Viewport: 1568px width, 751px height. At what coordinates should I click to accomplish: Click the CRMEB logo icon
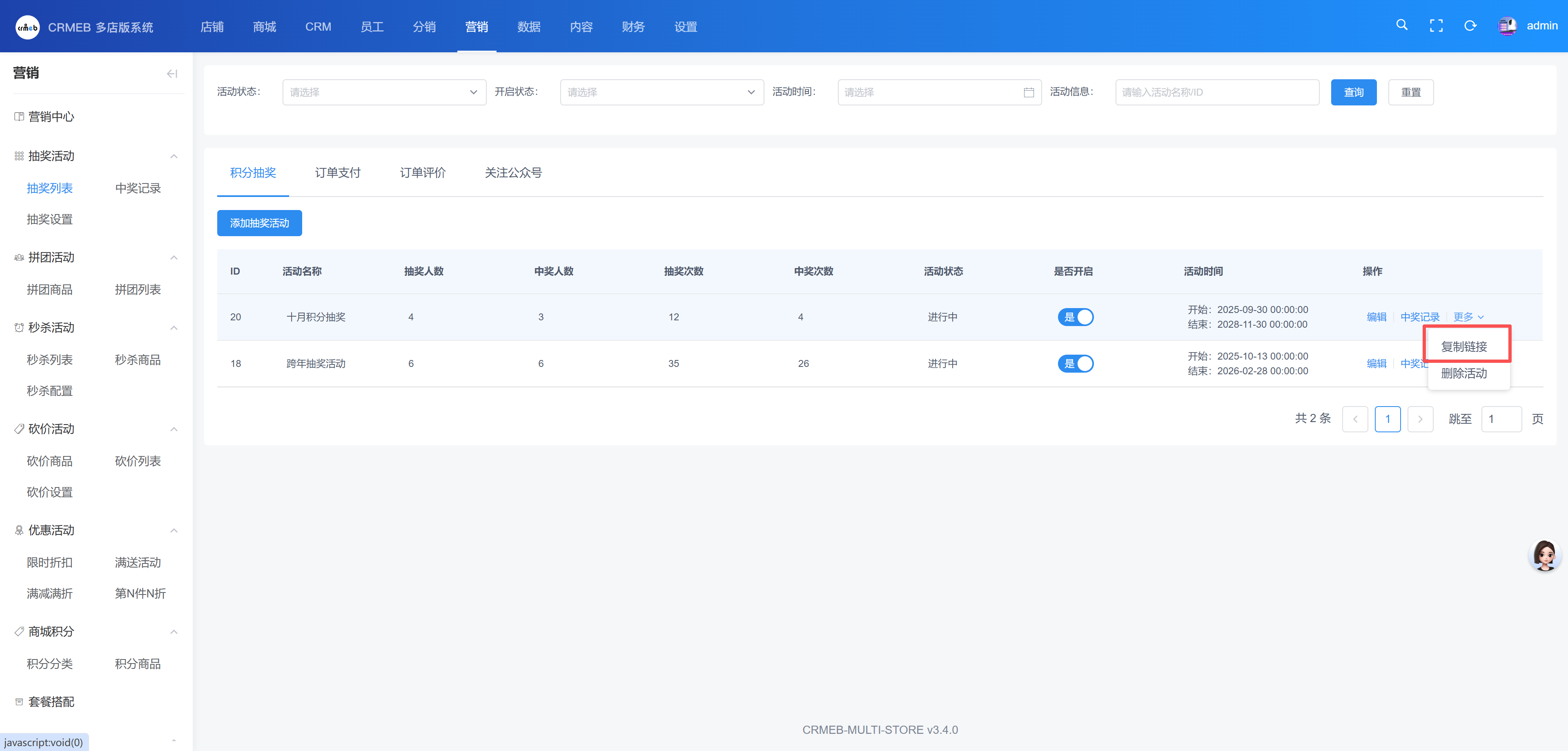click(27, 27)
